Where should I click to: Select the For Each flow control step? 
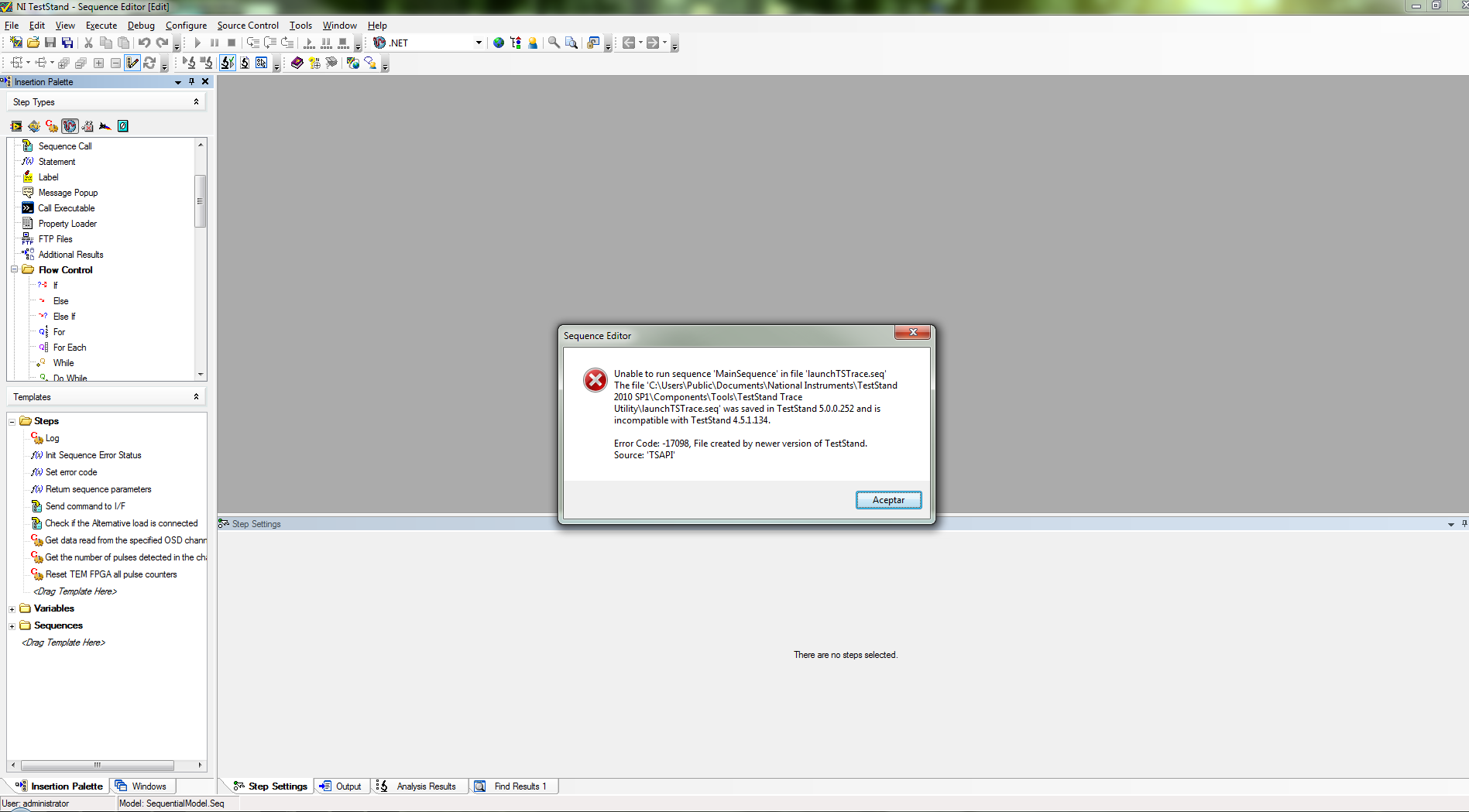pyautogui.click(x=70, y=348)
